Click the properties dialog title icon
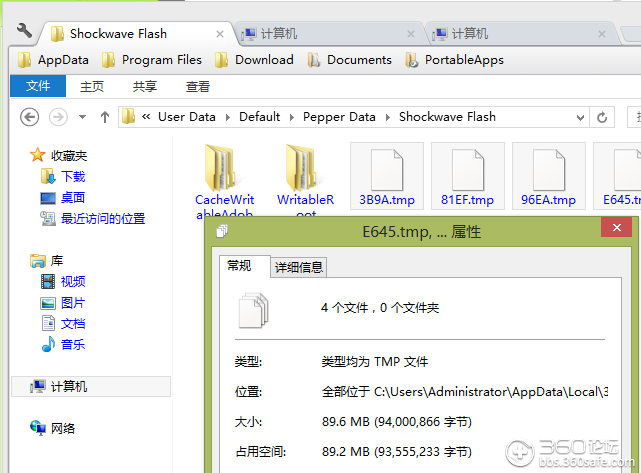 coord(222,231)
